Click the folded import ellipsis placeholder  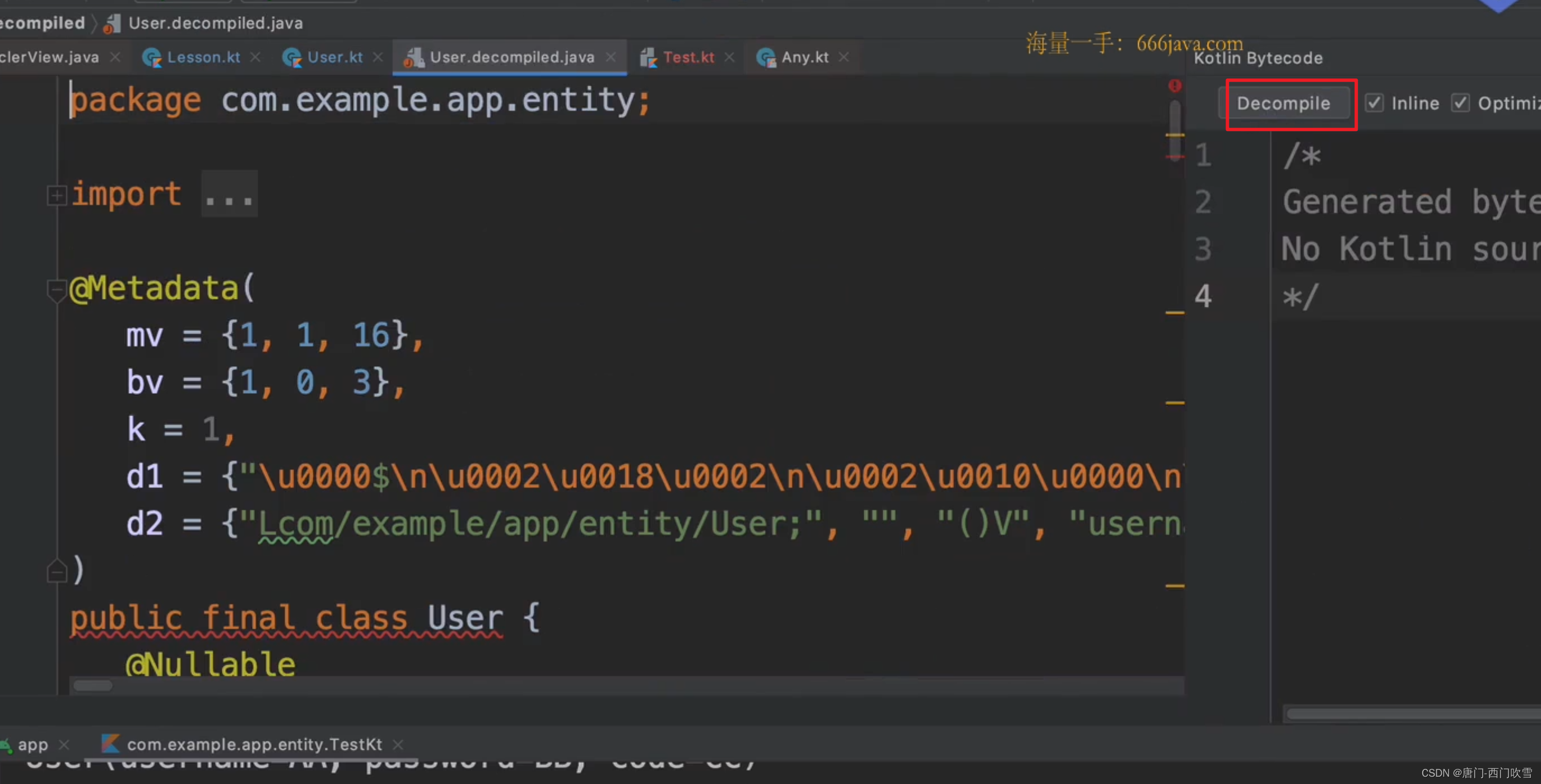click(x=229, y=195)
